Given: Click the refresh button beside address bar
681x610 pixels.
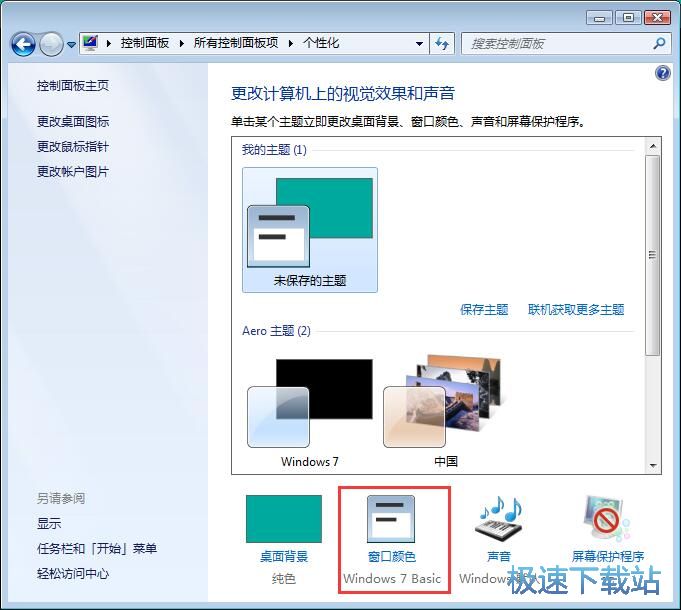Looking at the screenshot, I should tap(442, 44).
